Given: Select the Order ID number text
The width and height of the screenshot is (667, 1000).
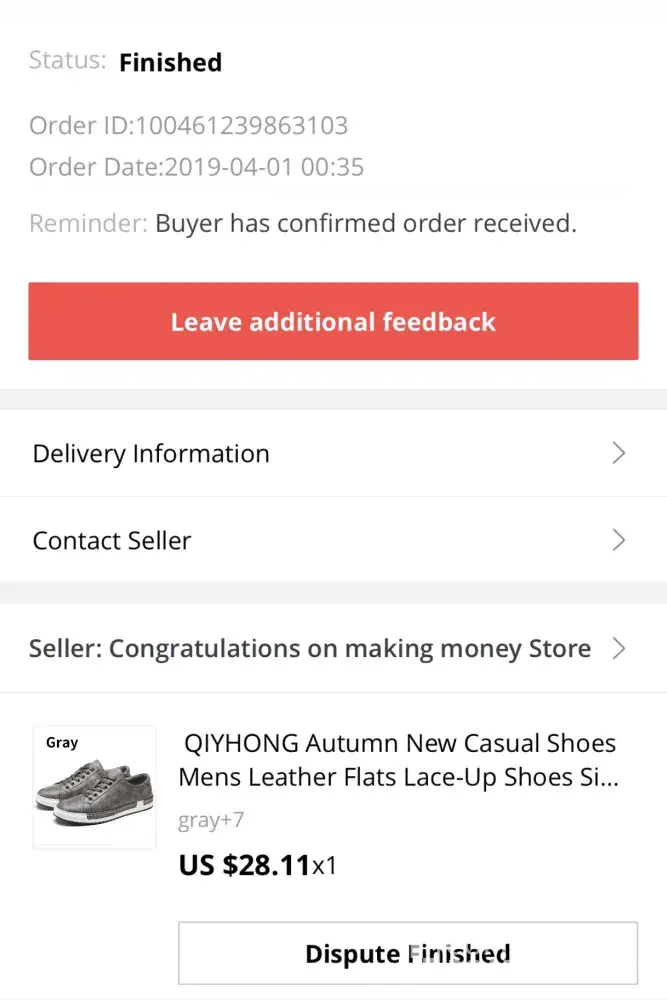Looking at the screenshot, I should click(241, 126).
